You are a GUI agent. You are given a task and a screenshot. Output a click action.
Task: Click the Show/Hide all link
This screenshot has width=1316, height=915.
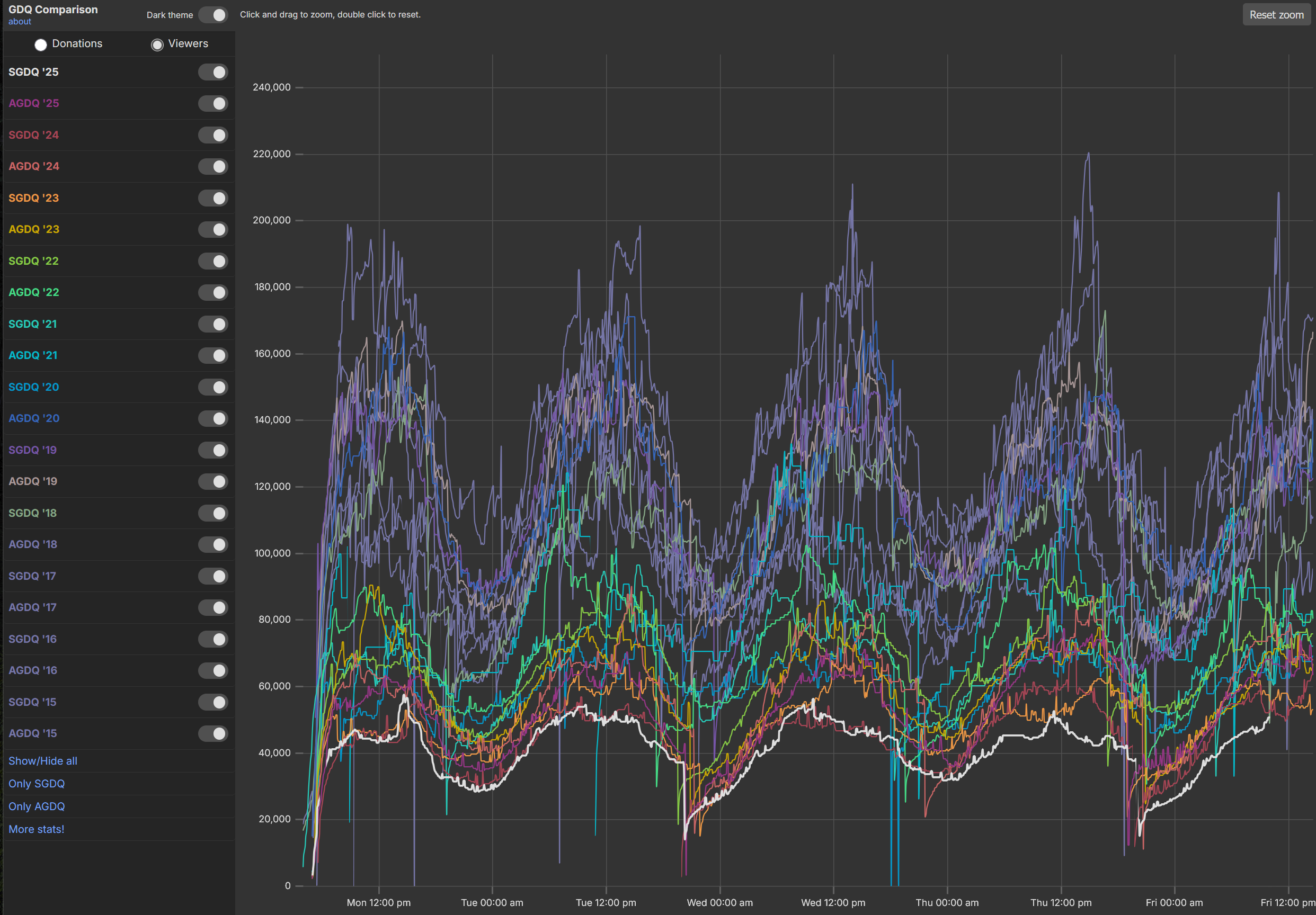[x=43, y=761]
